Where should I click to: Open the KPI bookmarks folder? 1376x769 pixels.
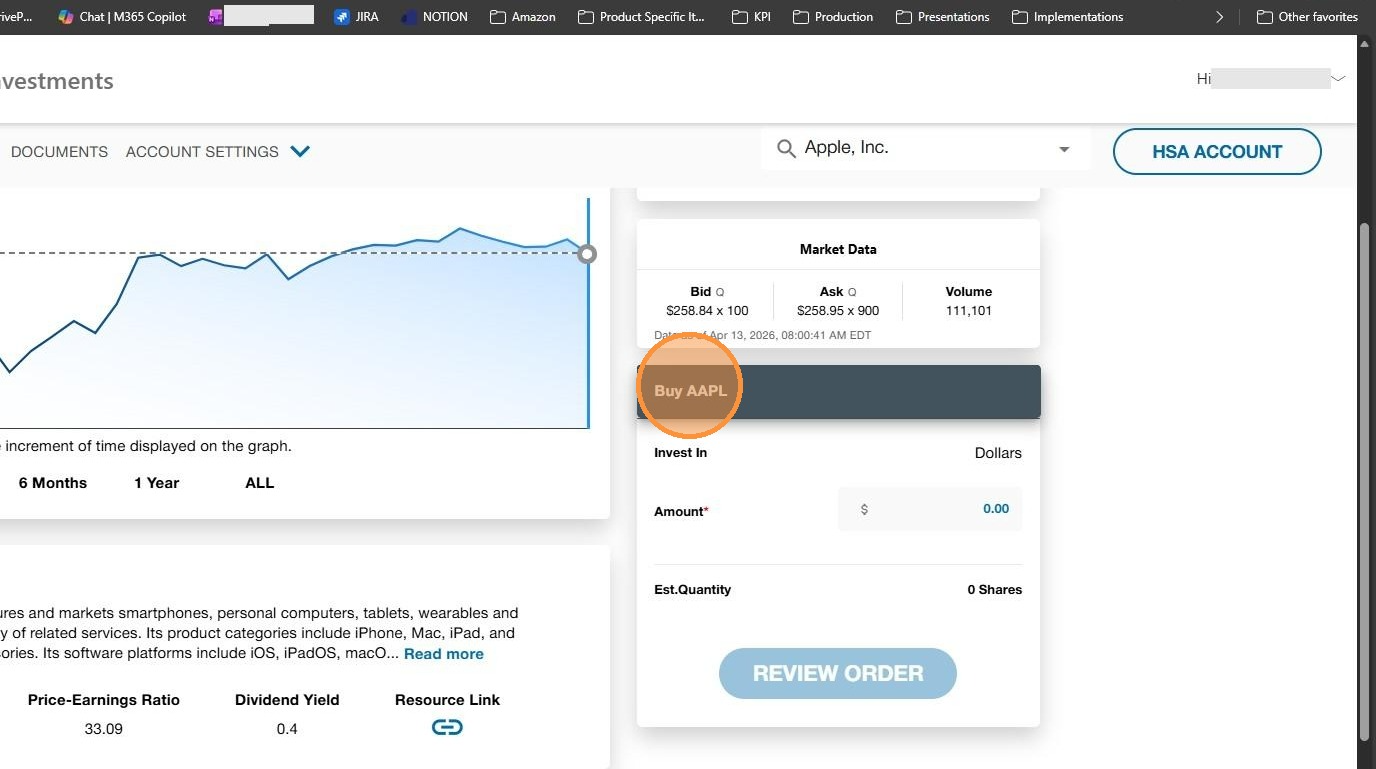[x=751, y=16]
